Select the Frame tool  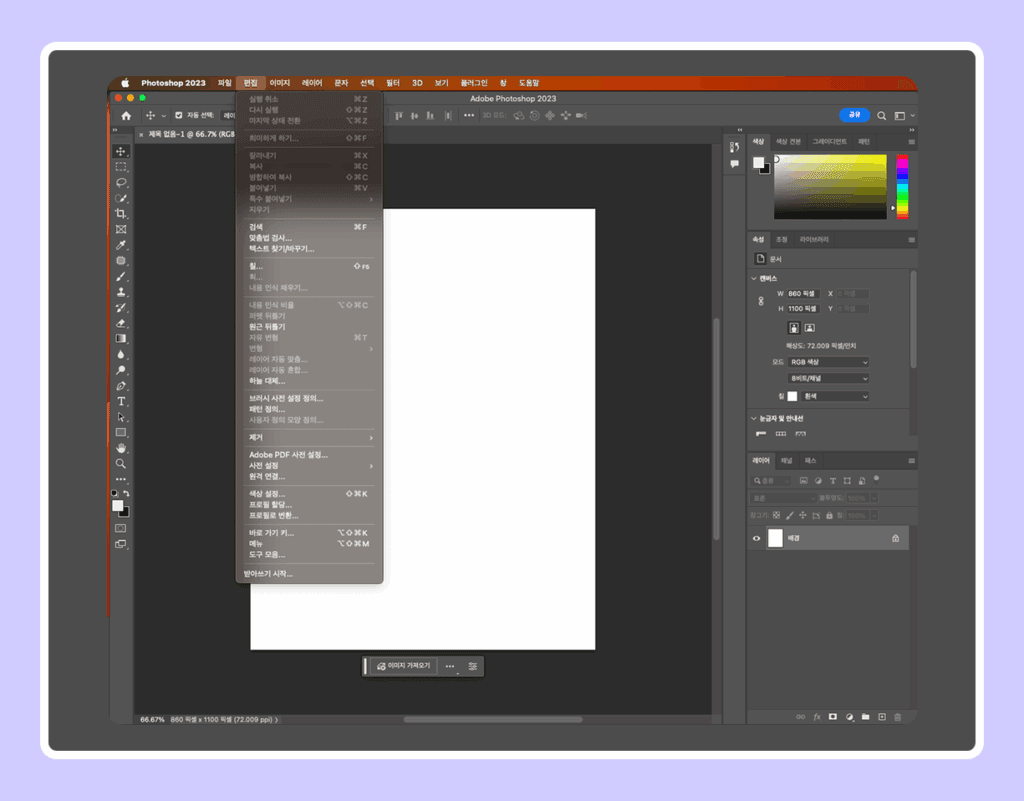[x=121, y=230]
